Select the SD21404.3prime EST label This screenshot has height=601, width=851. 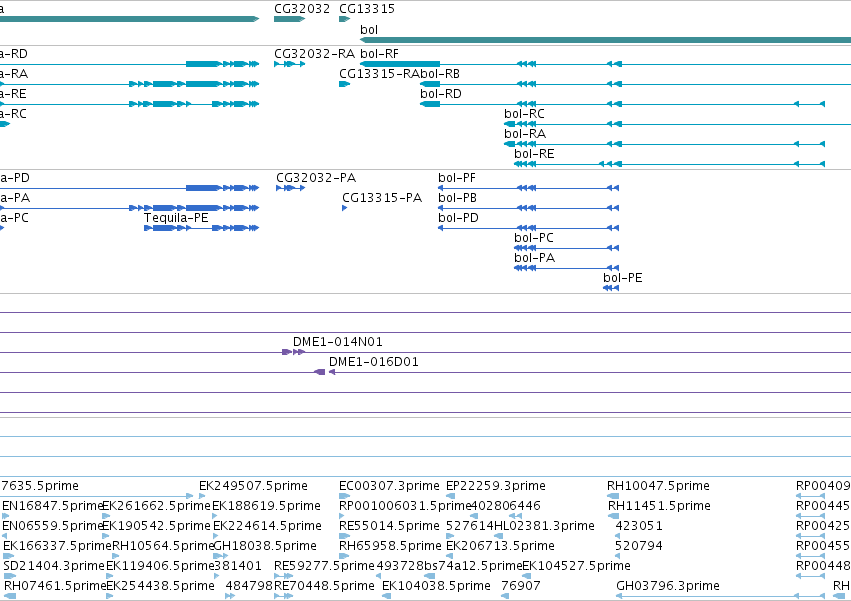[x=54, y=566]
